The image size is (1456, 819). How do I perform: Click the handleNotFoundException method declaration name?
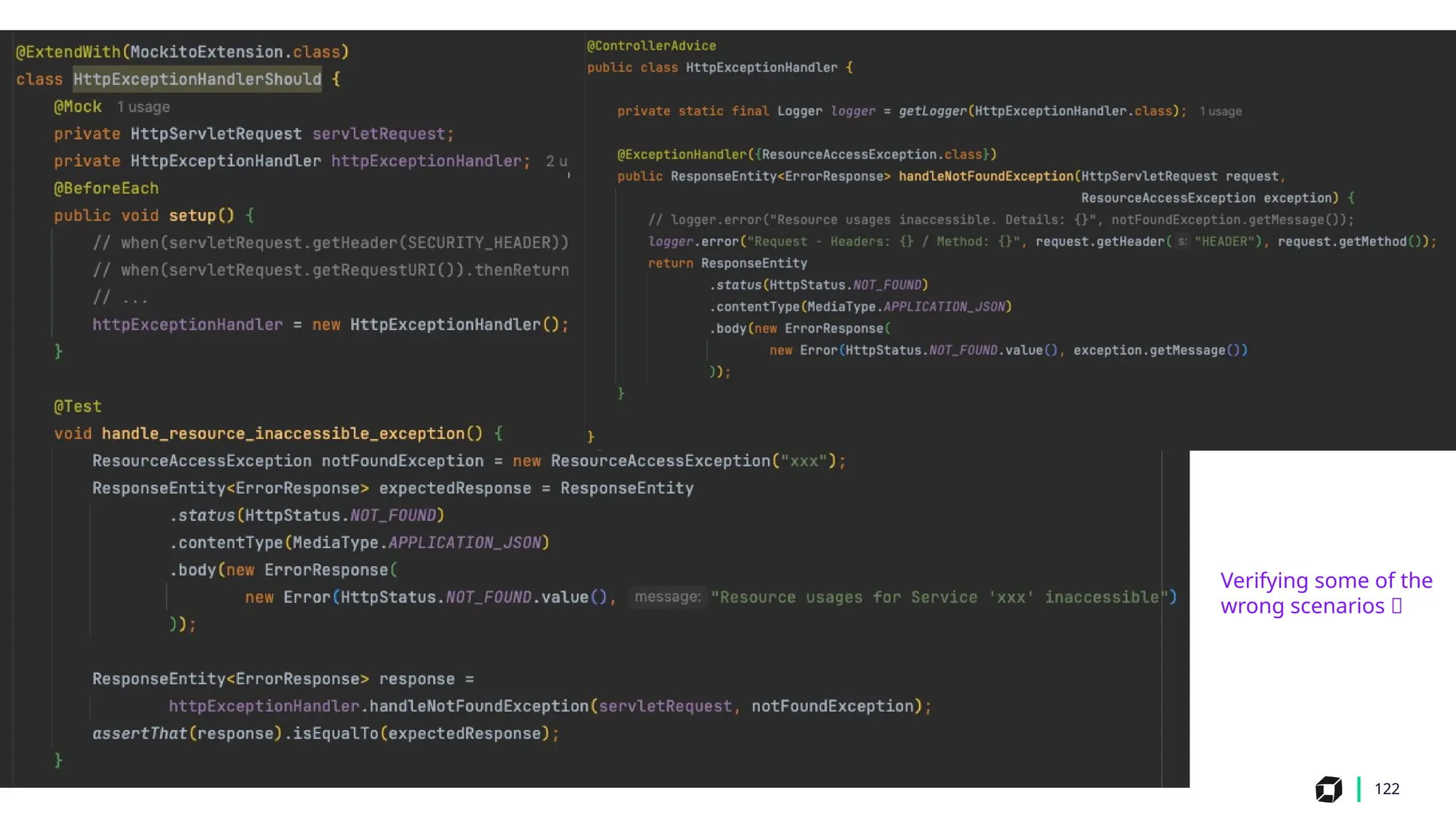pos(985,176)
